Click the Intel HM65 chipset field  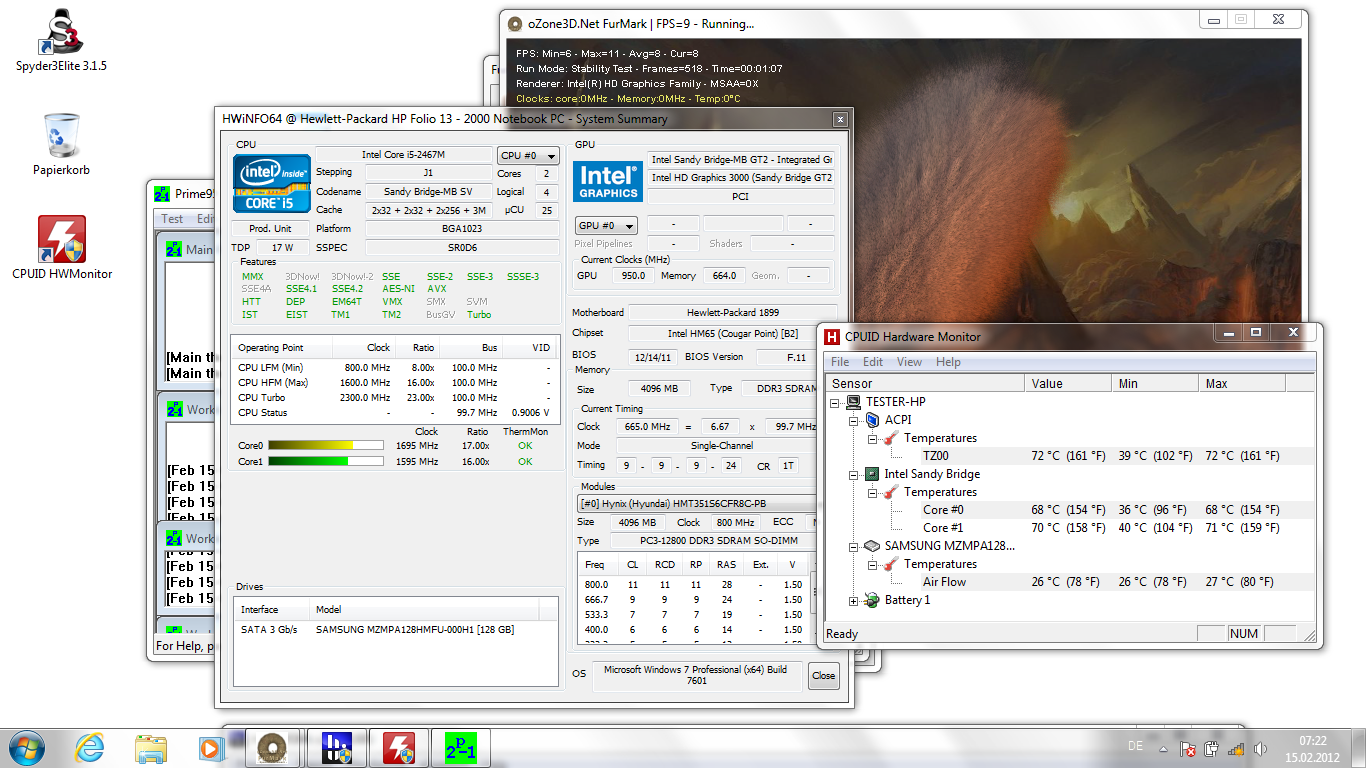click(x=732, y=333)
